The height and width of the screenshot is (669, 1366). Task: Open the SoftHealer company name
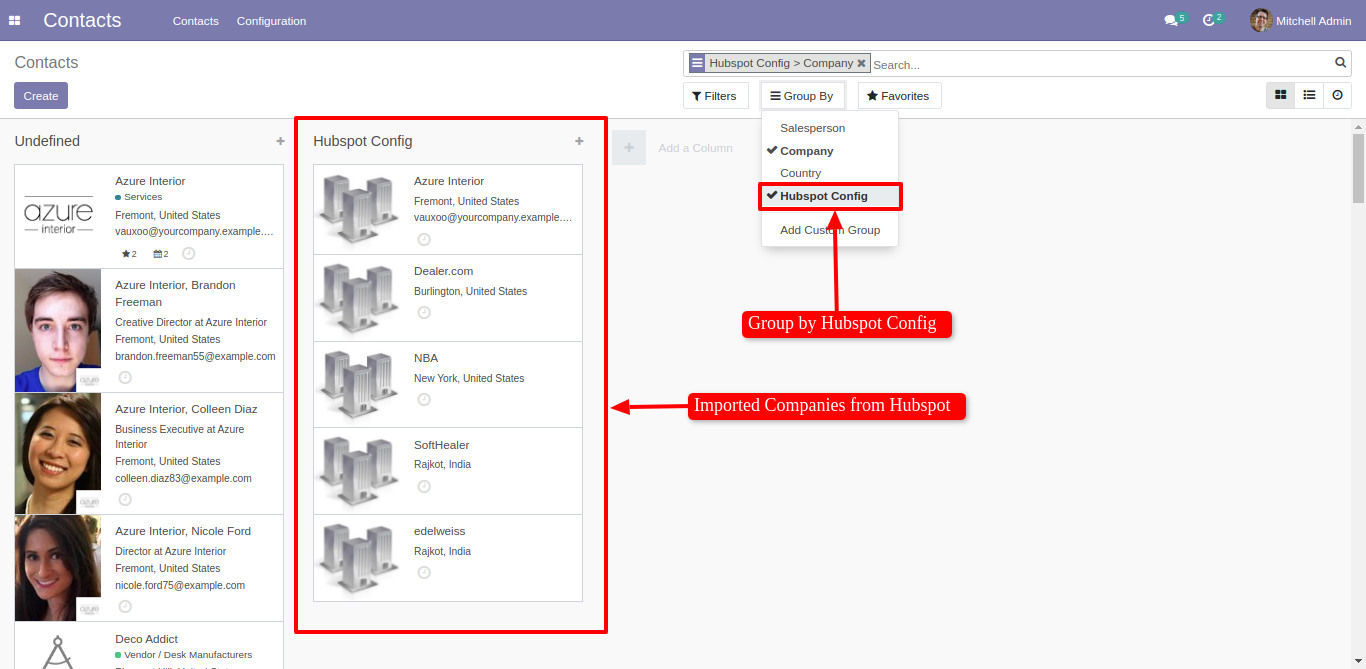coord(441,445)
